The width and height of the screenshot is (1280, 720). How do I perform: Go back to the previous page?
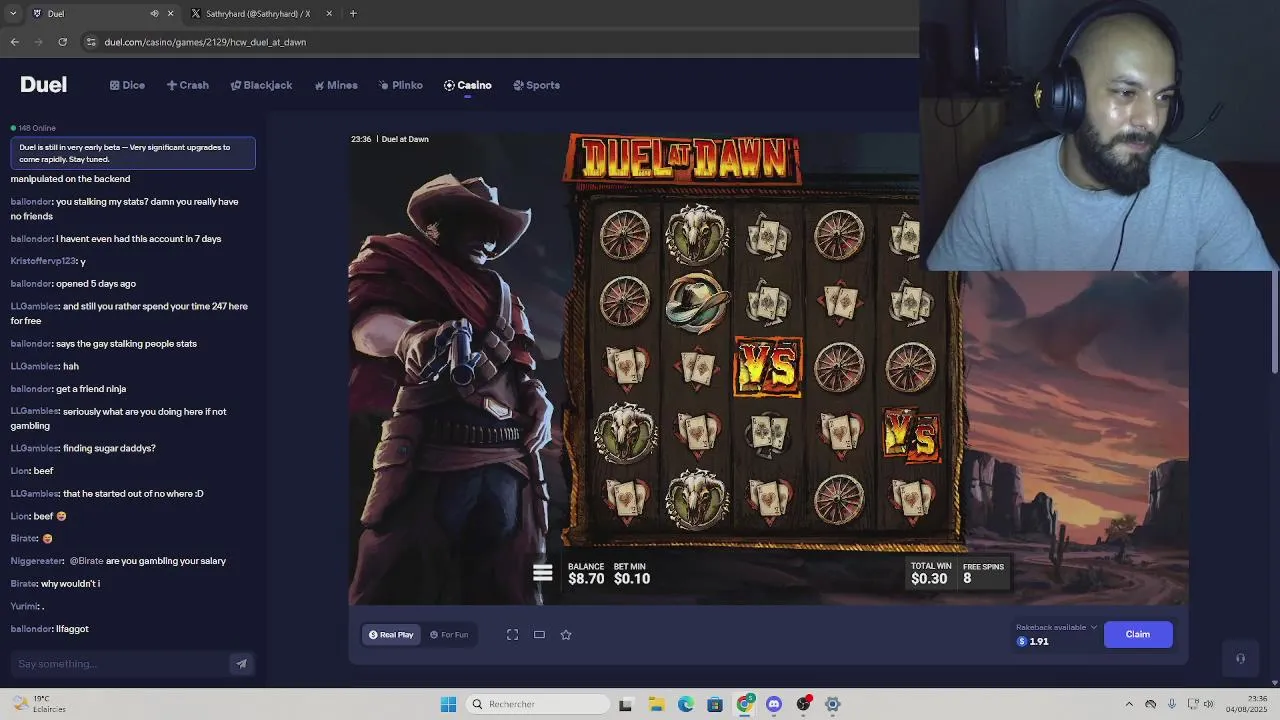click(x=14, y=42)
